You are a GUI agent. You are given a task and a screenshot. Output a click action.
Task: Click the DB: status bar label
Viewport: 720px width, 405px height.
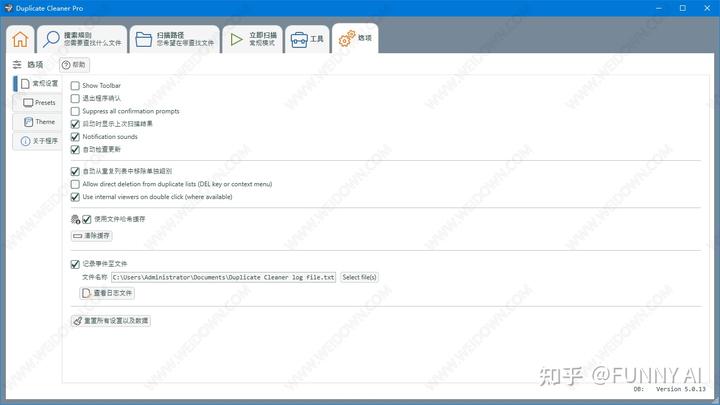click(x=639, y=389)
